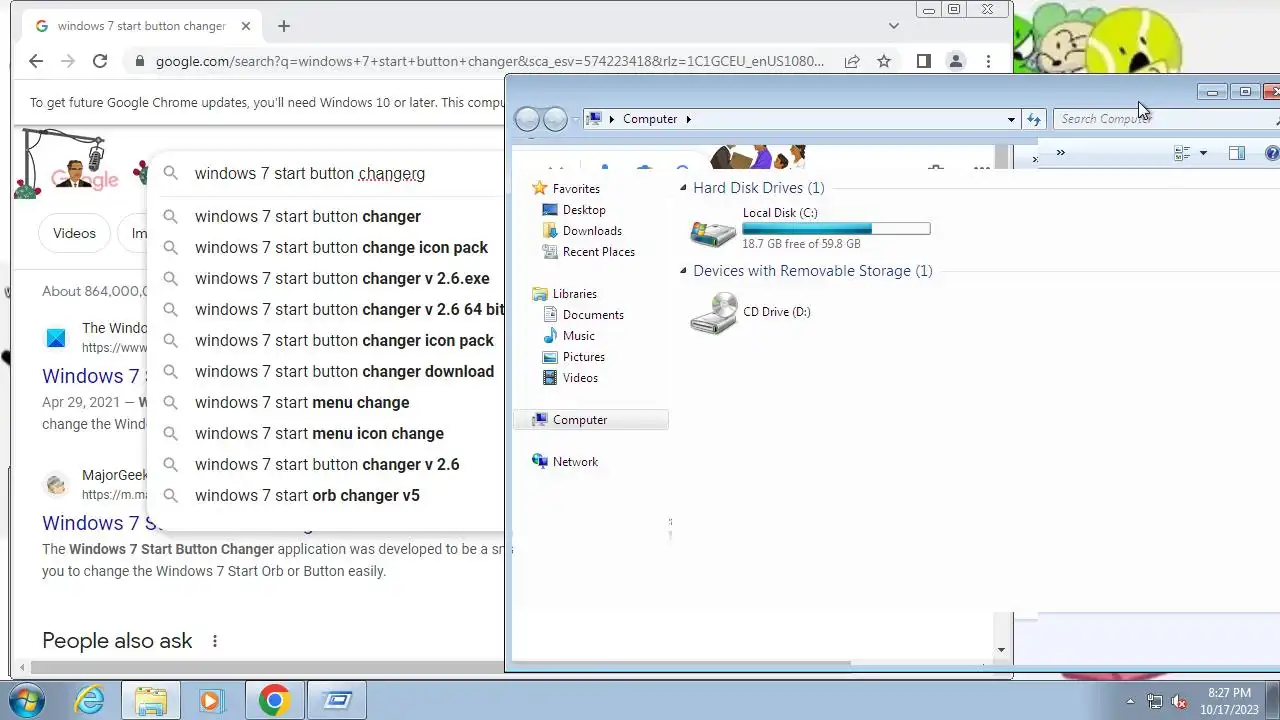The height and width of the screenshot is (720, 1280).
Task: Launch Internet Explorer from the taskbar
Action: coord(90,700)
